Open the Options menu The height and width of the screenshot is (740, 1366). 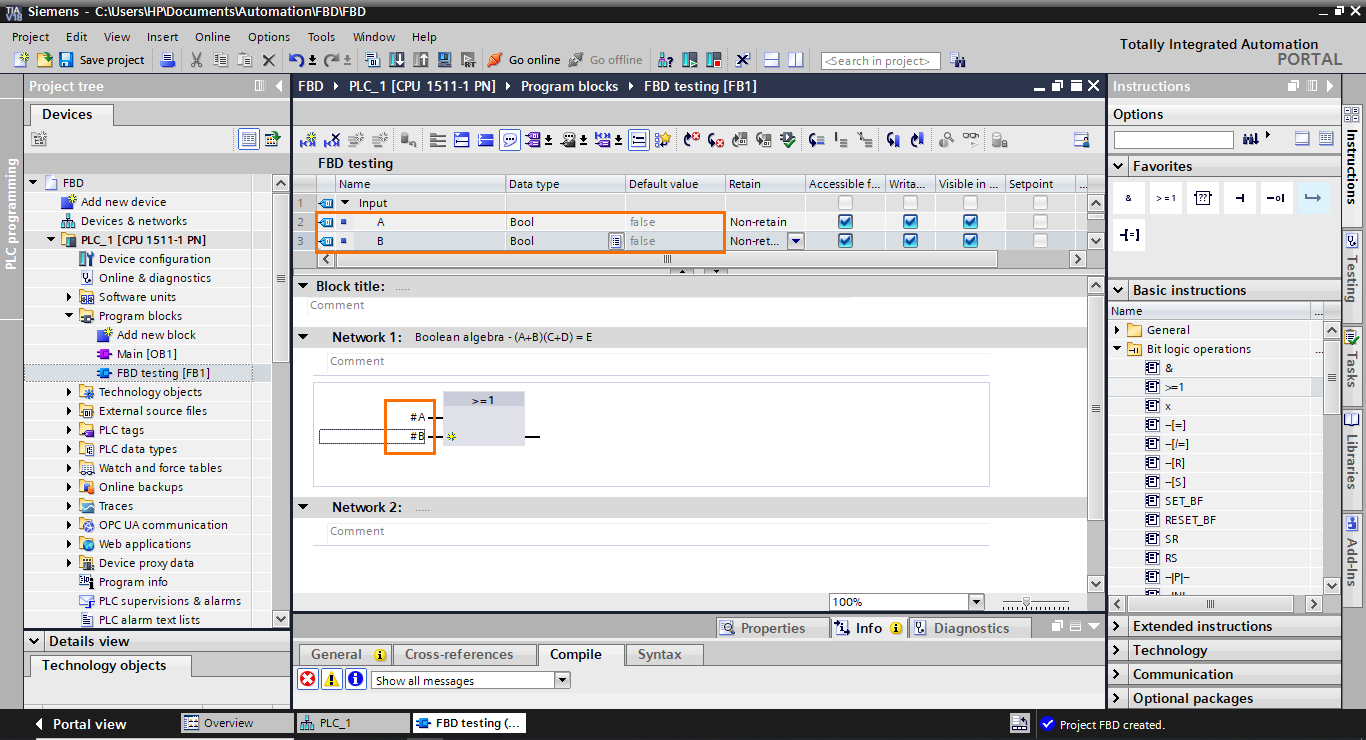point(268,36)
